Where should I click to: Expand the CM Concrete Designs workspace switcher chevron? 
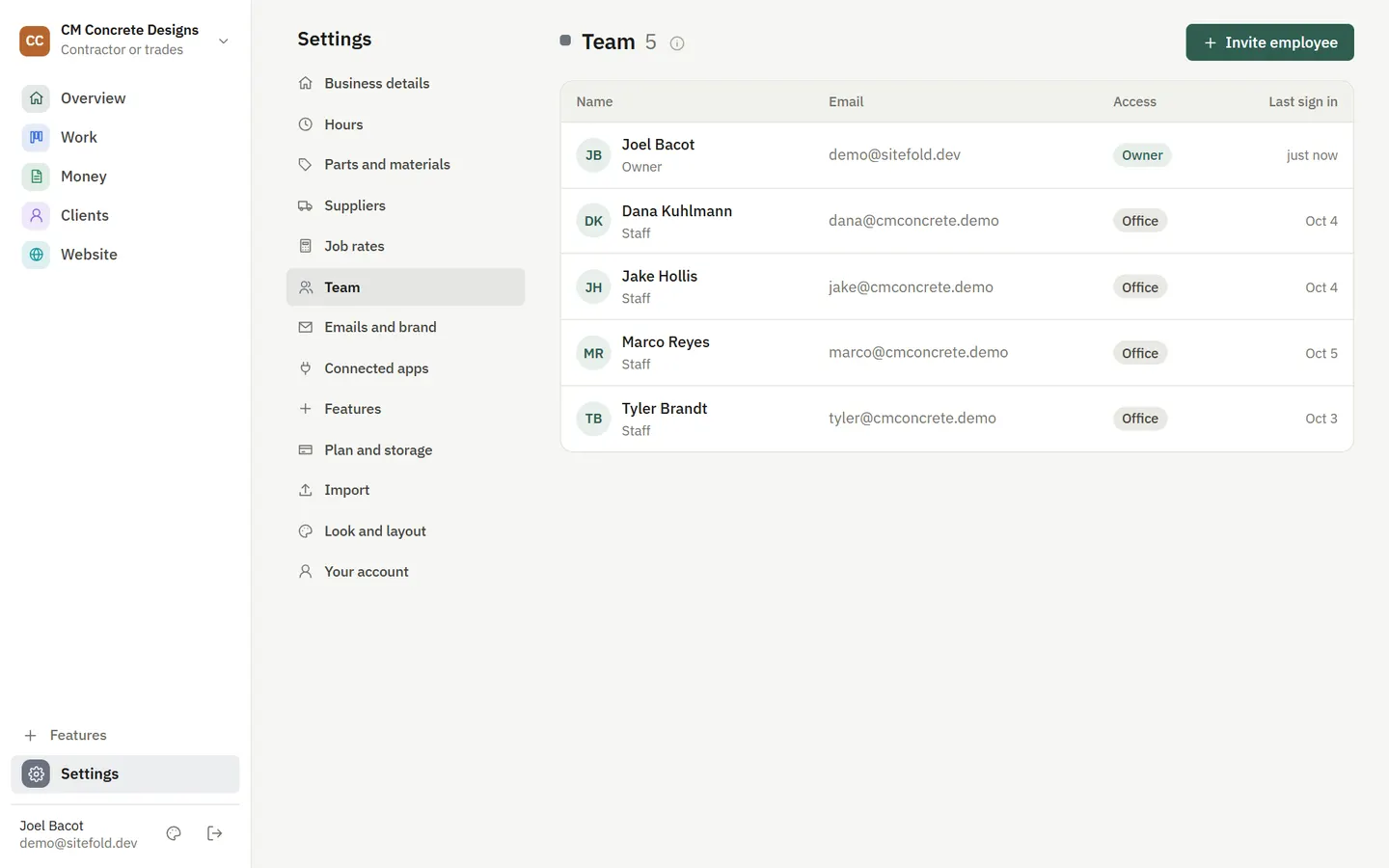(x=224, y=41)
